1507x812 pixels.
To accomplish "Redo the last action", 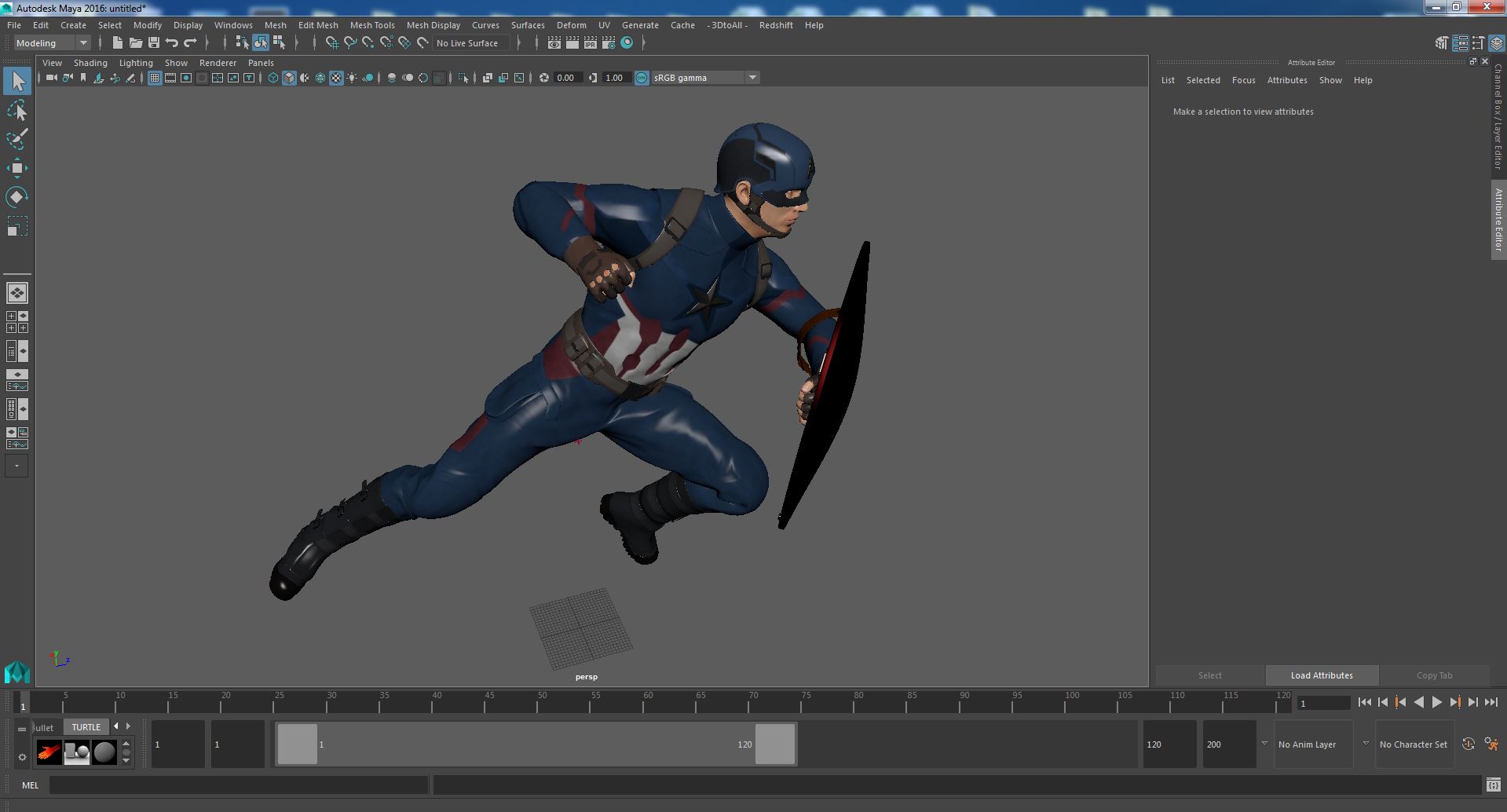I will (190, 43).
